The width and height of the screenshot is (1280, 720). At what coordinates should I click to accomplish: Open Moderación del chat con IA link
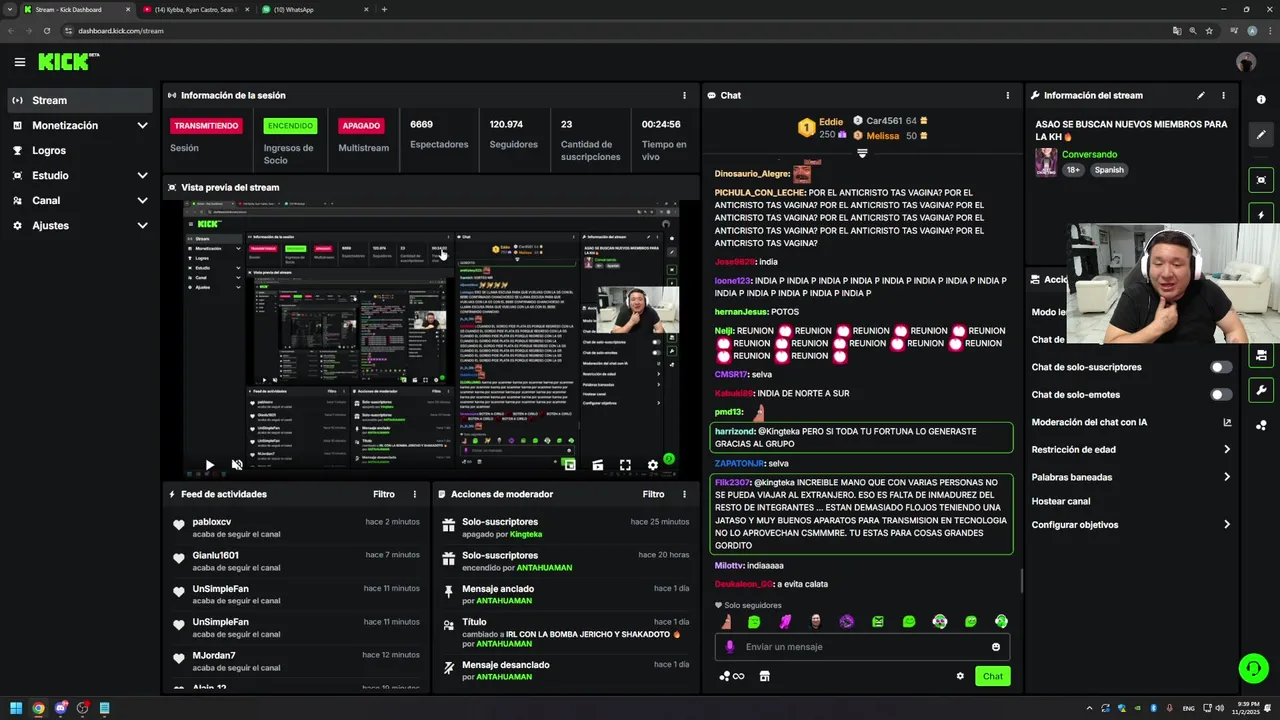(1131, 422)
